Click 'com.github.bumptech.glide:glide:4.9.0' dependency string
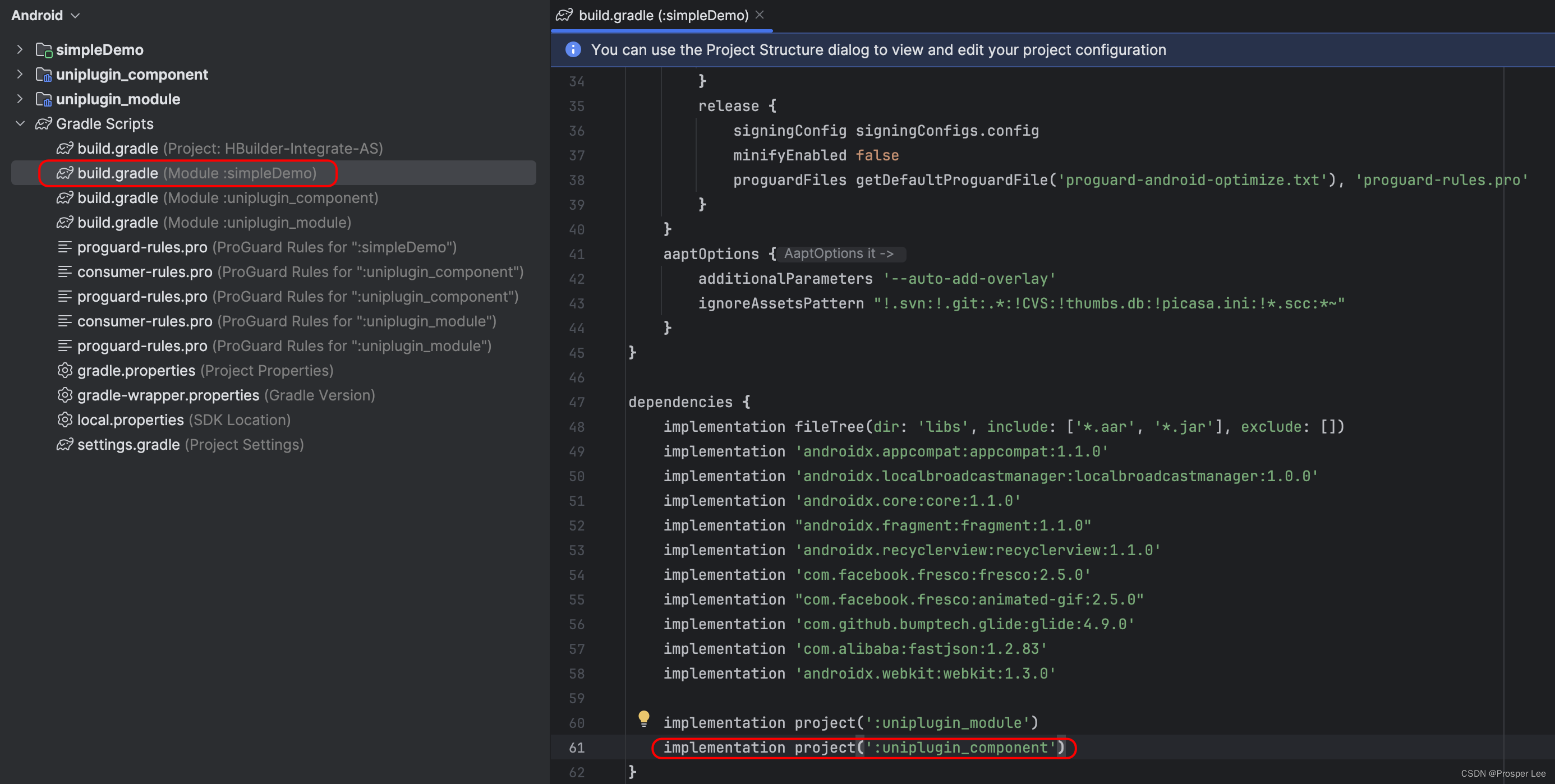This screenshot has height=784, width=1555. tap(965, 624)
